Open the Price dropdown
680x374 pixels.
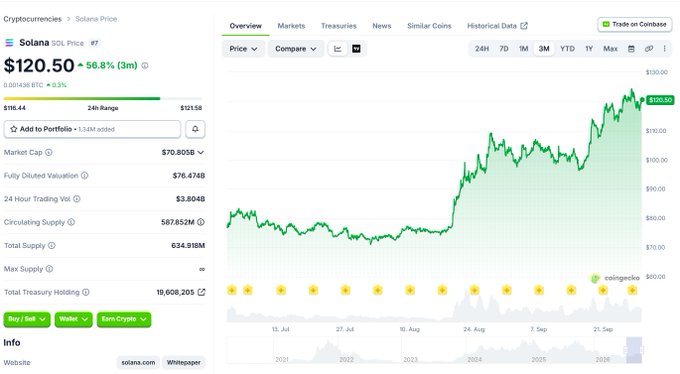coord(243,49)
